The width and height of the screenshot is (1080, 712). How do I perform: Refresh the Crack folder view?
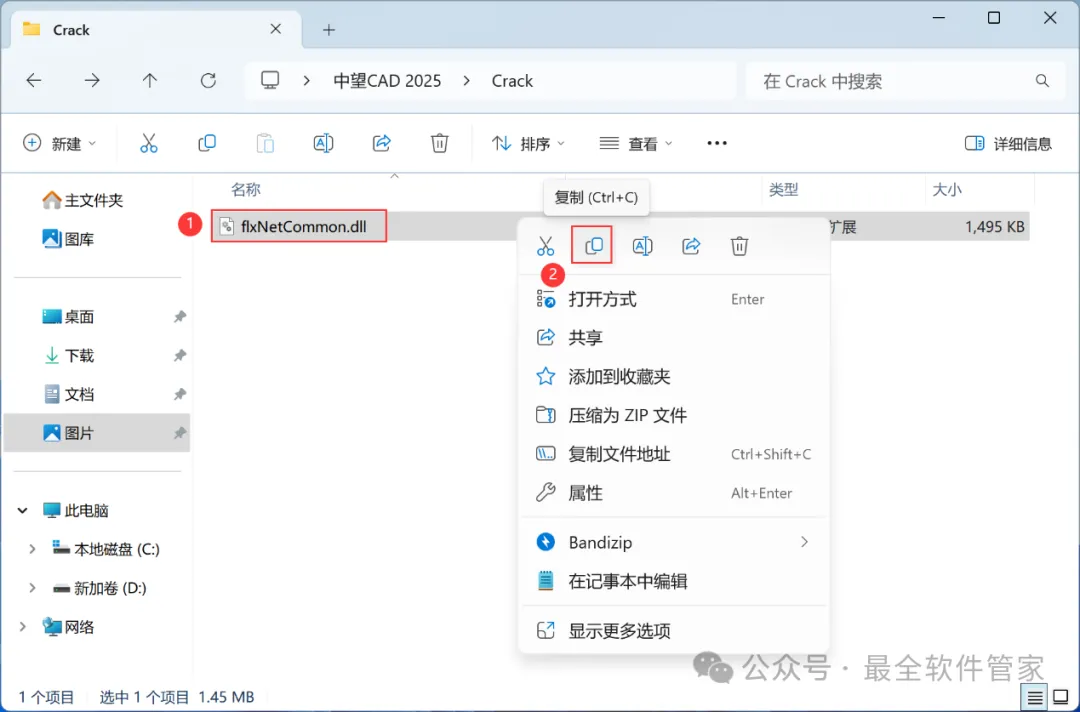coord(208,81)
